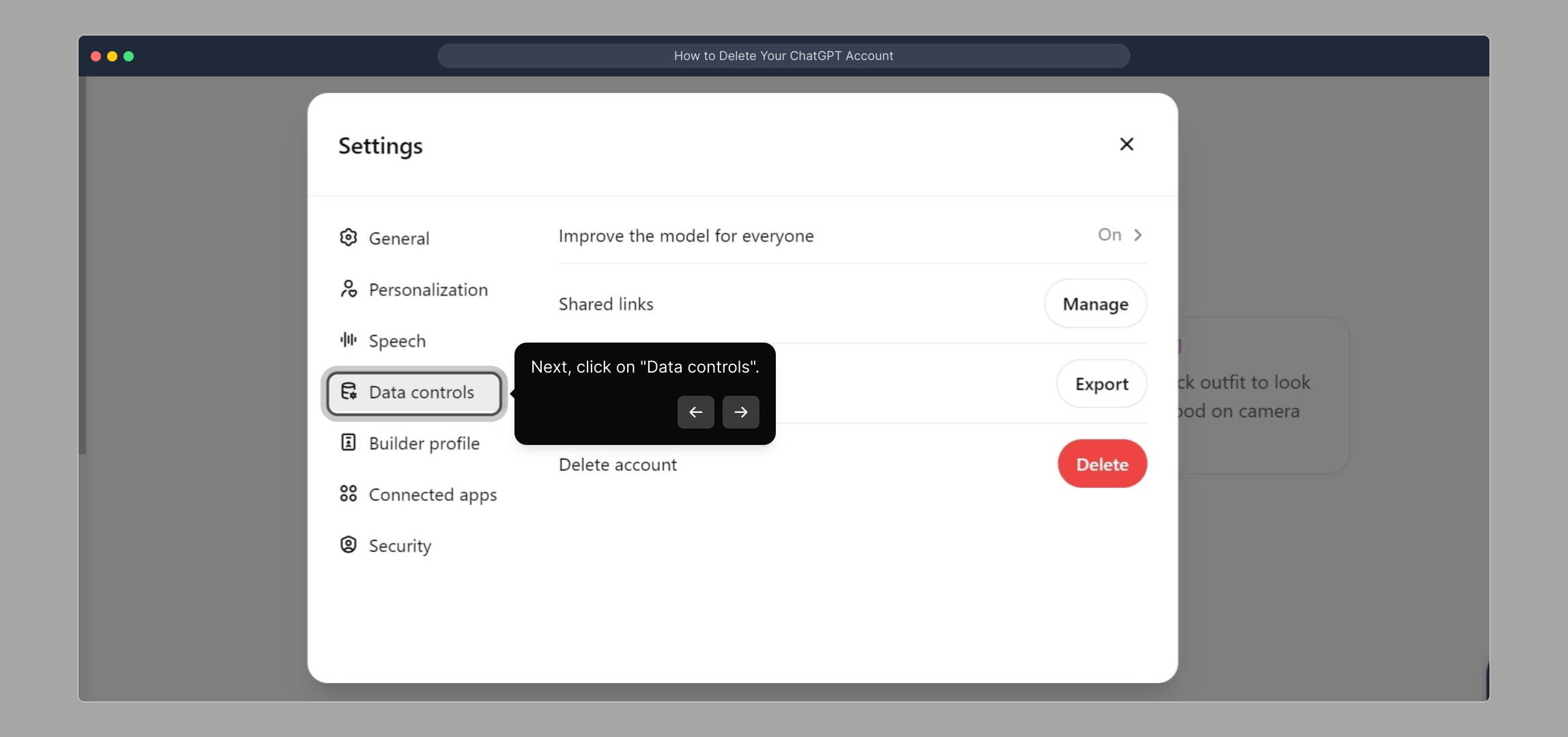1568x737 pixels.
Task: Close the Settings dialog with X
Action: coord(1127,144)
